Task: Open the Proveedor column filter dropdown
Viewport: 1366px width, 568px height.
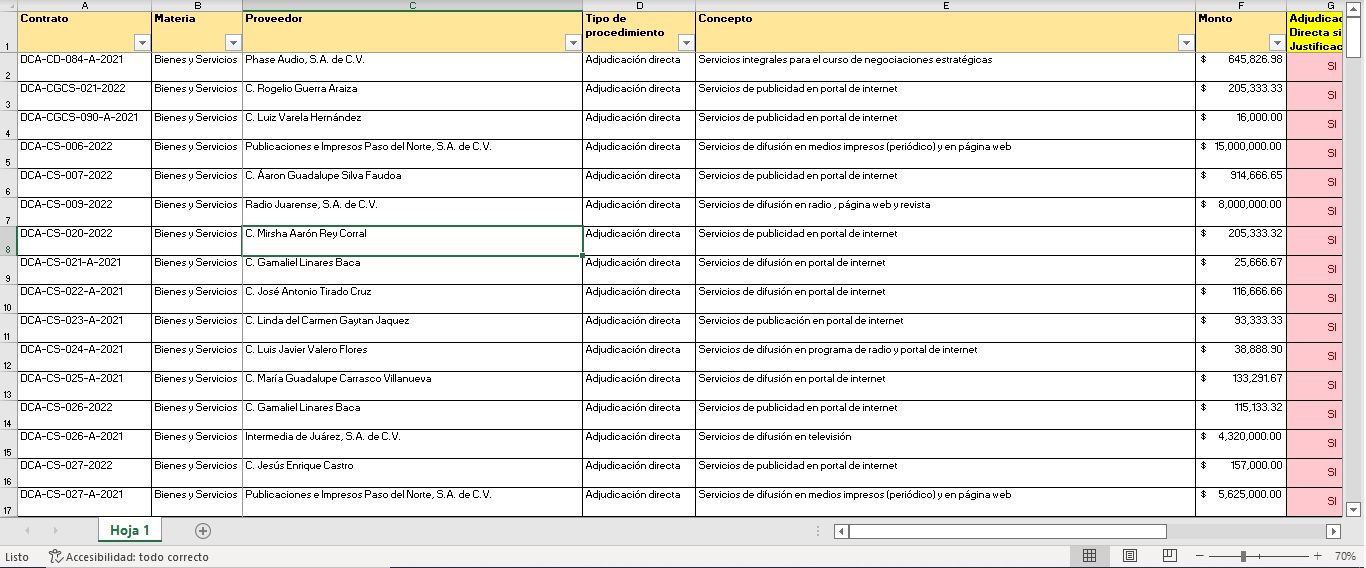Action: click(573, 43)
